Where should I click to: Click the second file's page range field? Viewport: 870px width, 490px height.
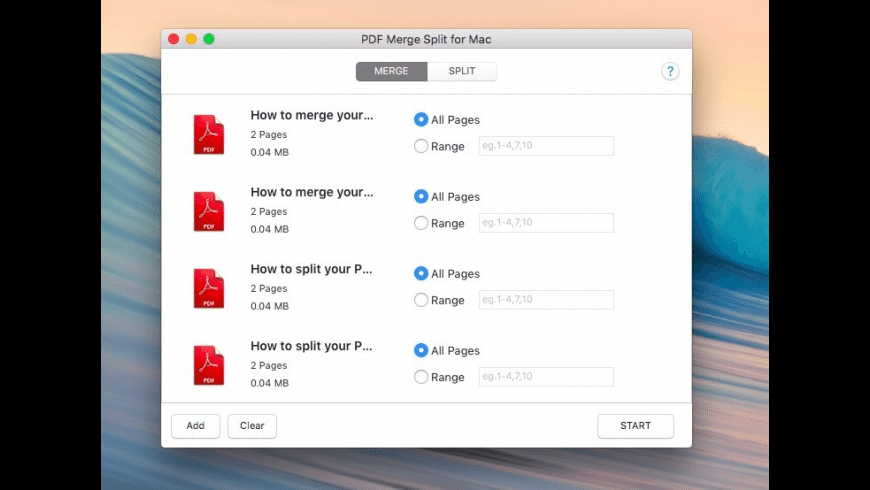(x=546, y=223)
